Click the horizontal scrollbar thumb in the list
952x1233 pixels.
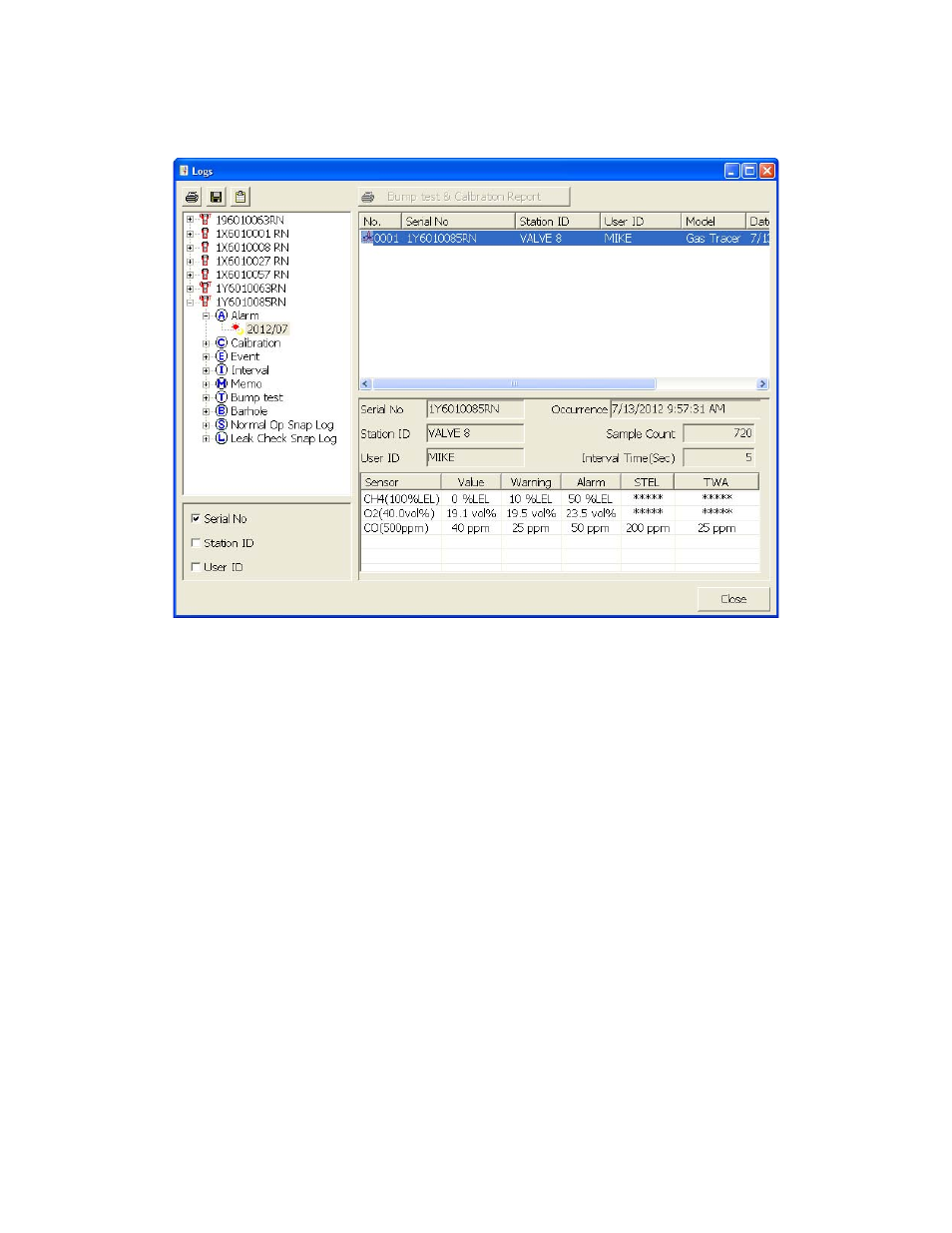[x=514, y=384]
